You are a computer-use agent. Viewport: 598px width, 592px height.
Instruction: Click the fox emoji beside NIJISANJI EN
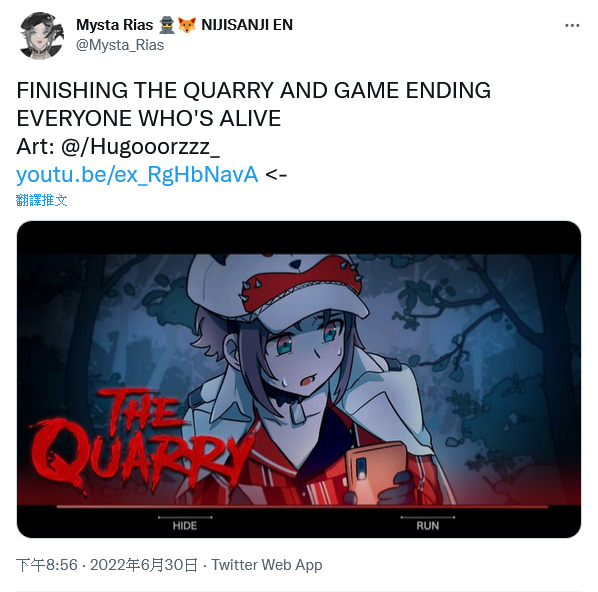point(187,25)
